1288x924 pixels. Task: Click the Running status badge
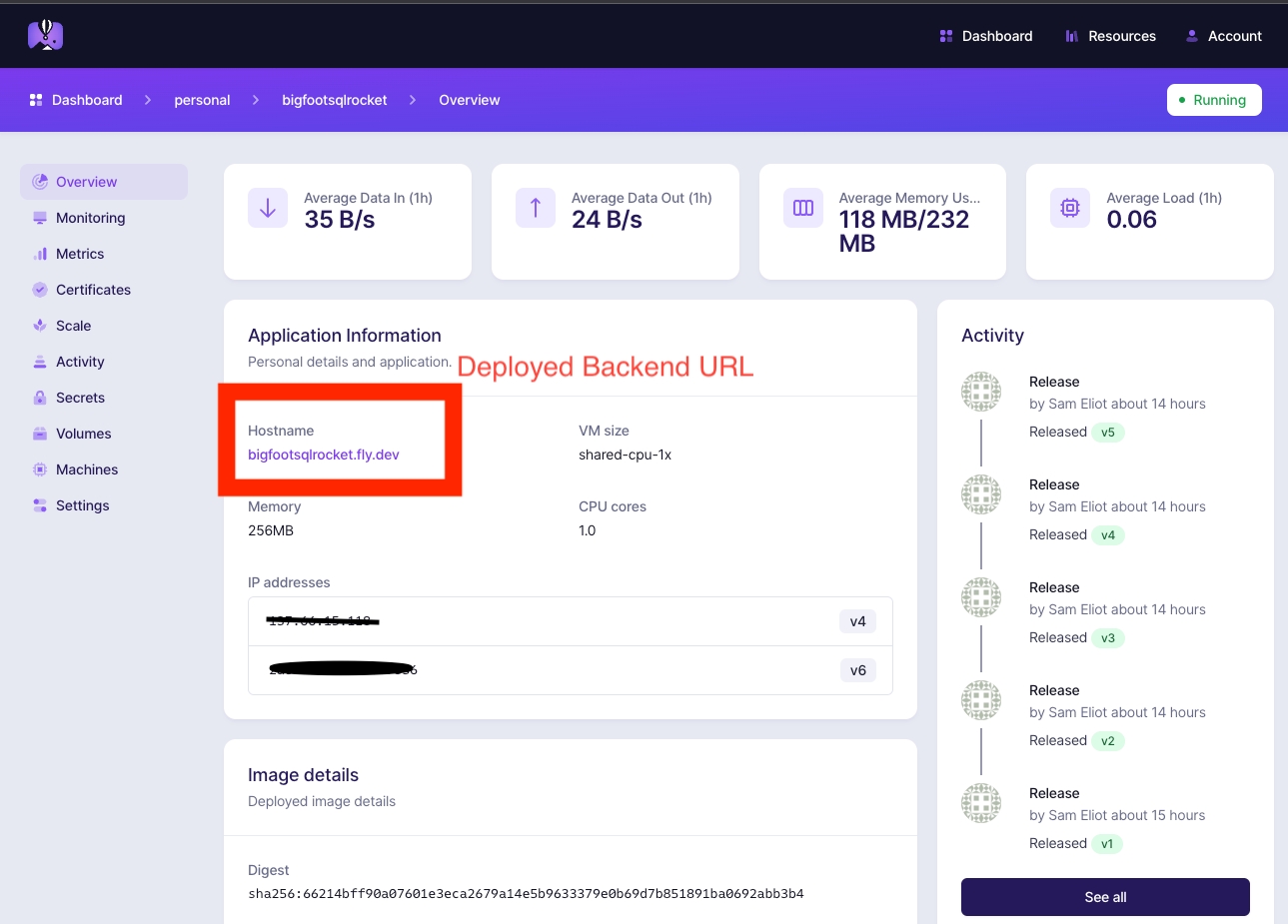[1213, 100]
